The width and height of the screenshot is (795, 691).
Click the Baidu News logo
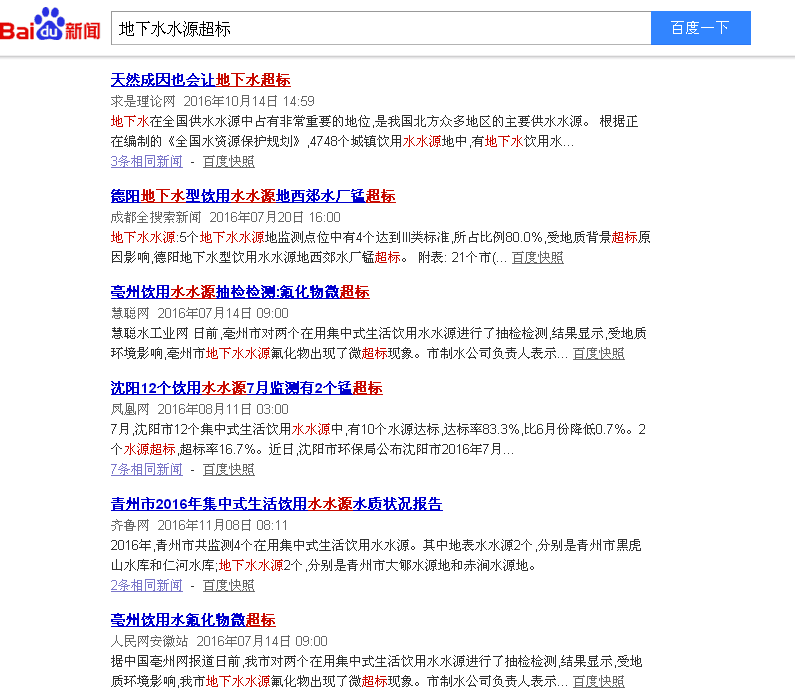coord(50,24)
